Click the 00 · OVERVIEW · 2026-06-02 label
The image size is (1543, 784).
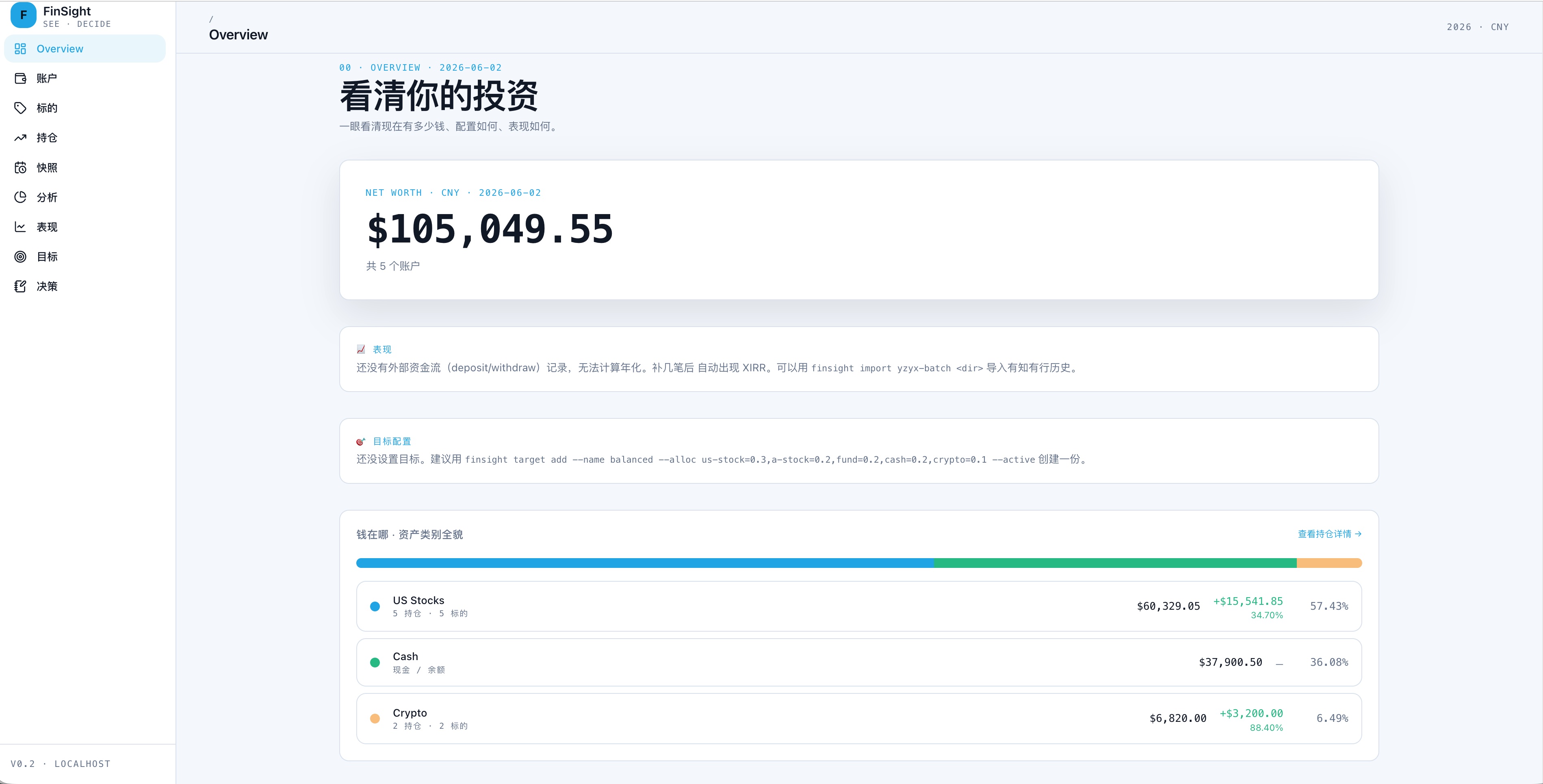[x=420, y=68]
